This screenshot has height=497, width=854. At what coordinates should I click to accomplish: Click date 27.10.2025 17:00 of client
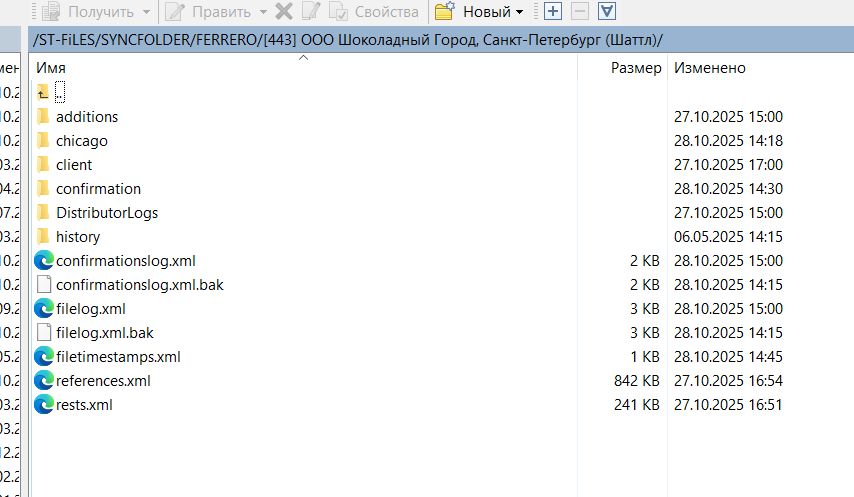[x=728, y=165]
